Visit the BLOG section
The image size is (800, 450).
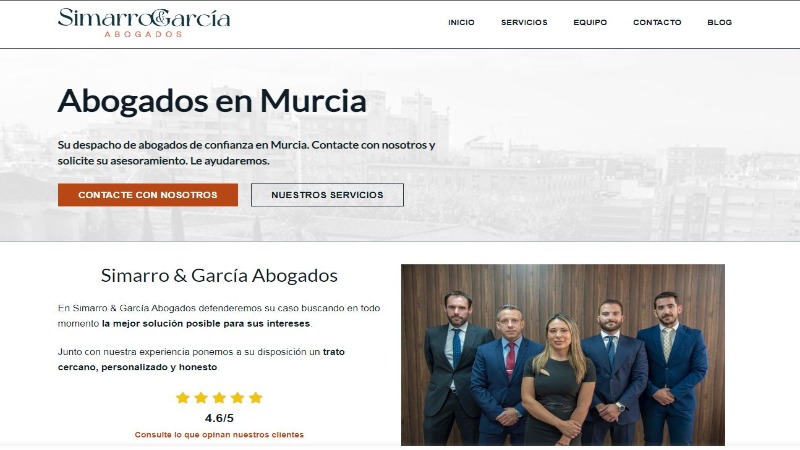coord(719,22)
